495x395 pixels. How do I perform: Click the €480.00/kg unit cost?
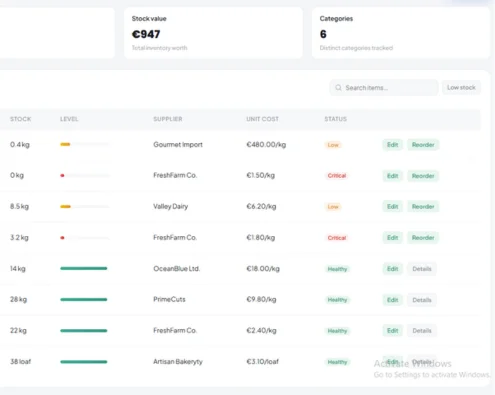click(x=266, y=145)
